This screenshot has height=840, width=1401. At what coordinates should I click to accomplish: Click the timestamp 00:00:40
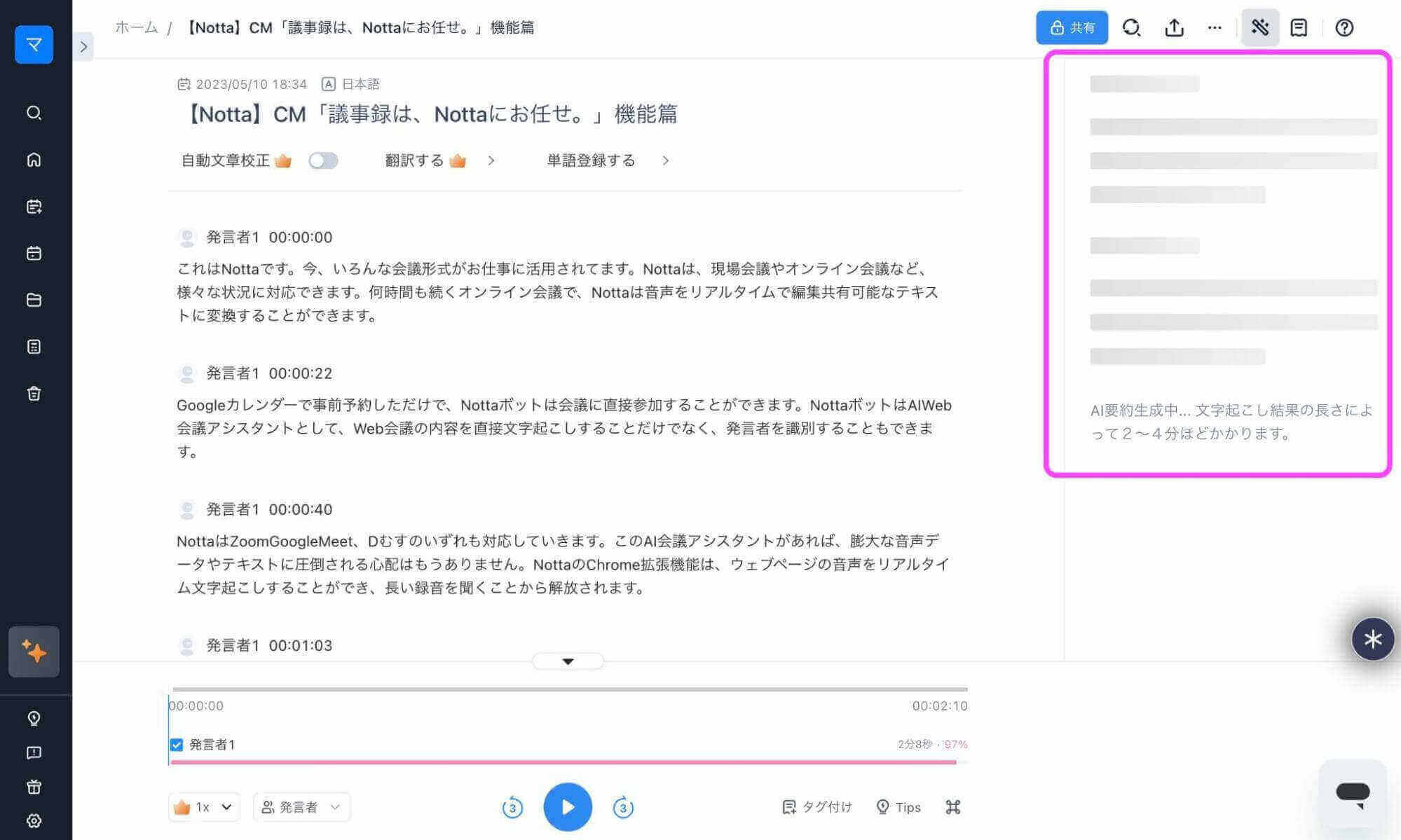(301, 509)
